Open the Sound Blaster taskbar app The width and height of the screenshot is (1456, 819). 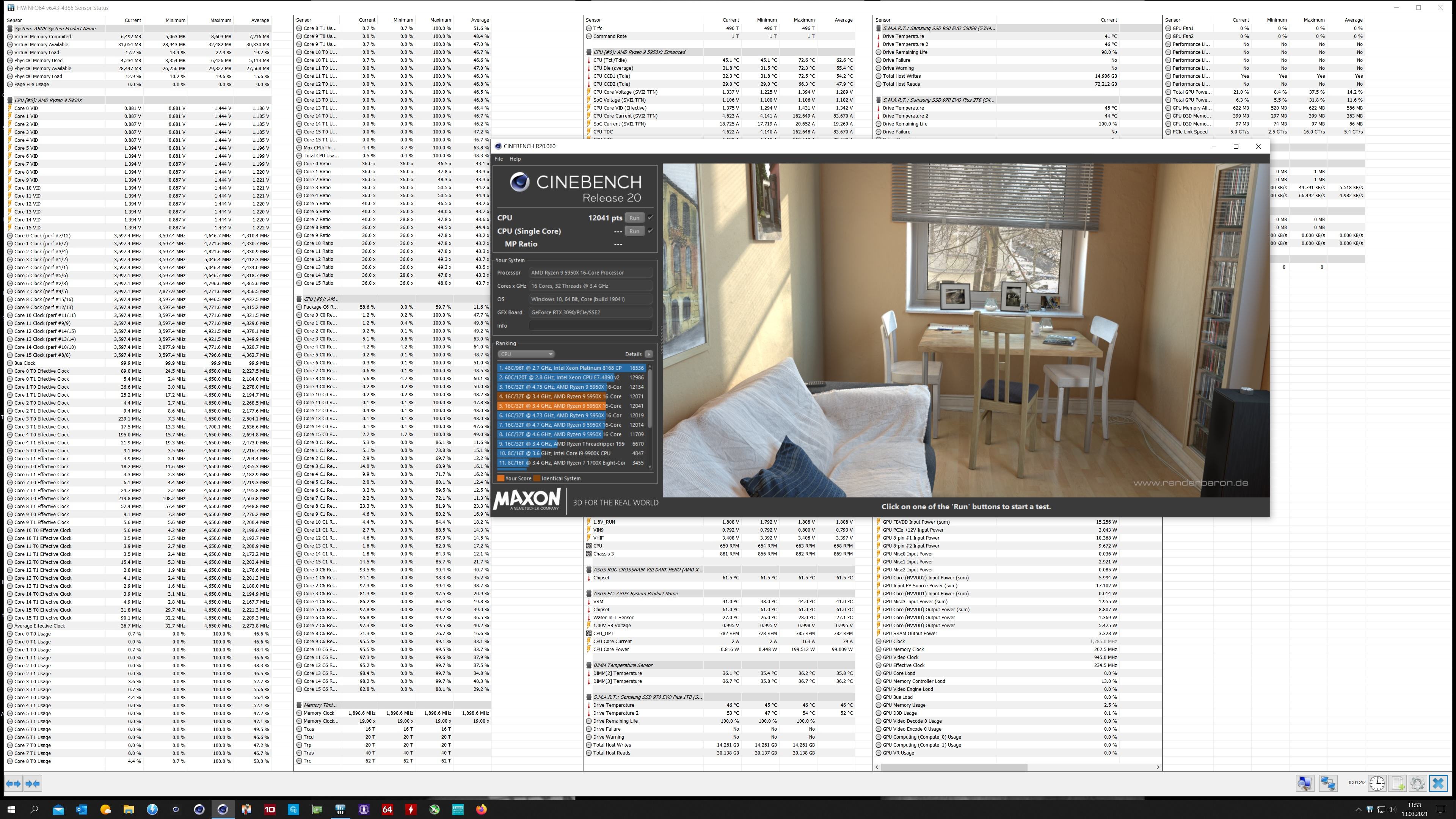click(x=457, y=810)
